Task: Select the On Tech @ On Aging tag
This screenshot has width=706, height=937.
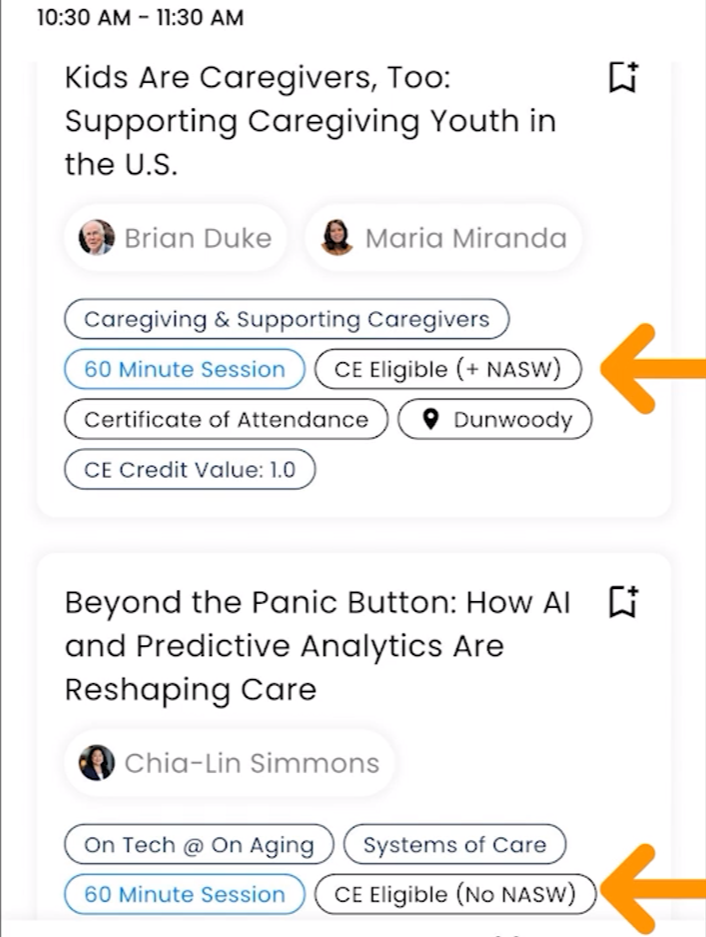Action: [x=198, y=845]
